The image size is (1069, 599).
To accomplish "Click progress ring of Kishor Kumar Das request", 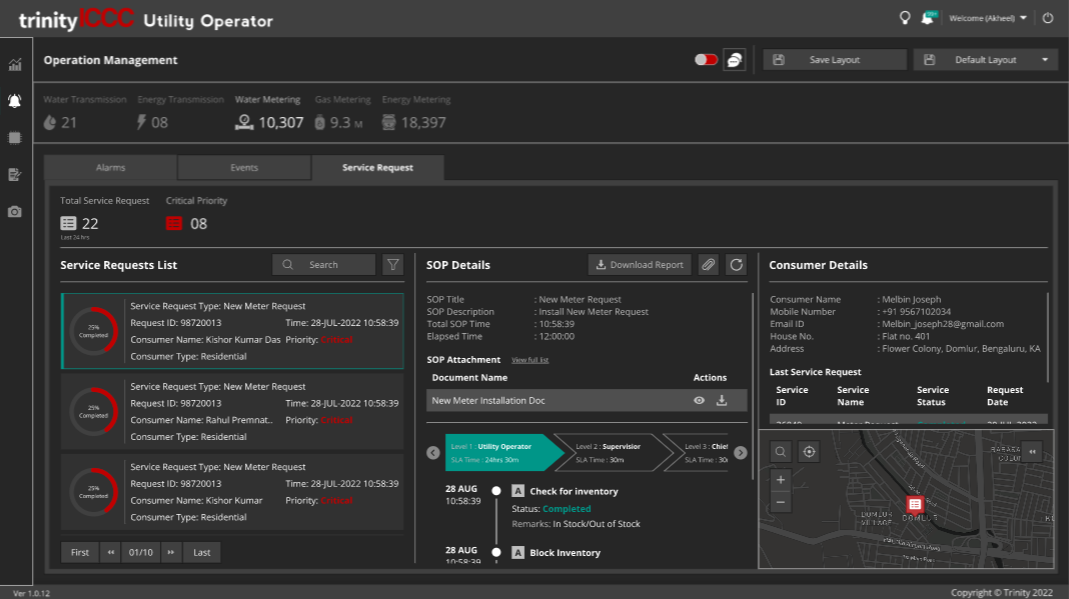I will (x=94, y=331).
